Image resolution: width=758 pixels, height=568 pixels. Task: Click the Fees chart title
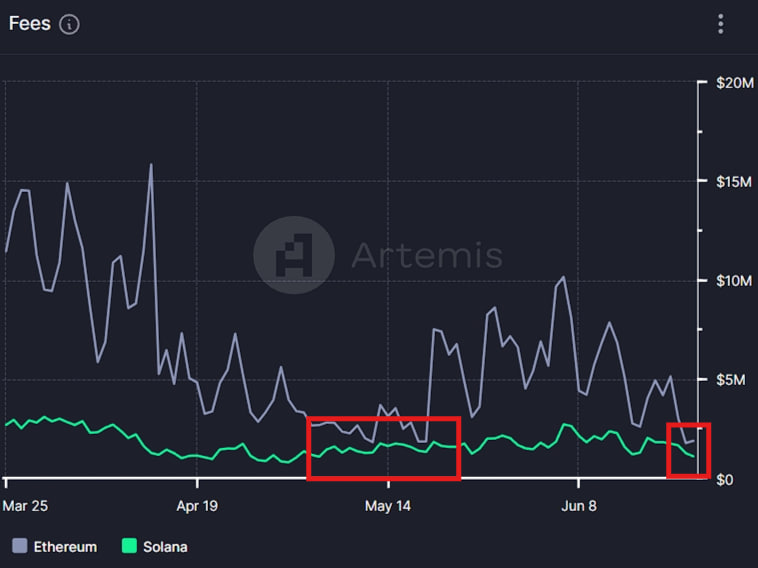pyautogui.click(x=29, y=23)
